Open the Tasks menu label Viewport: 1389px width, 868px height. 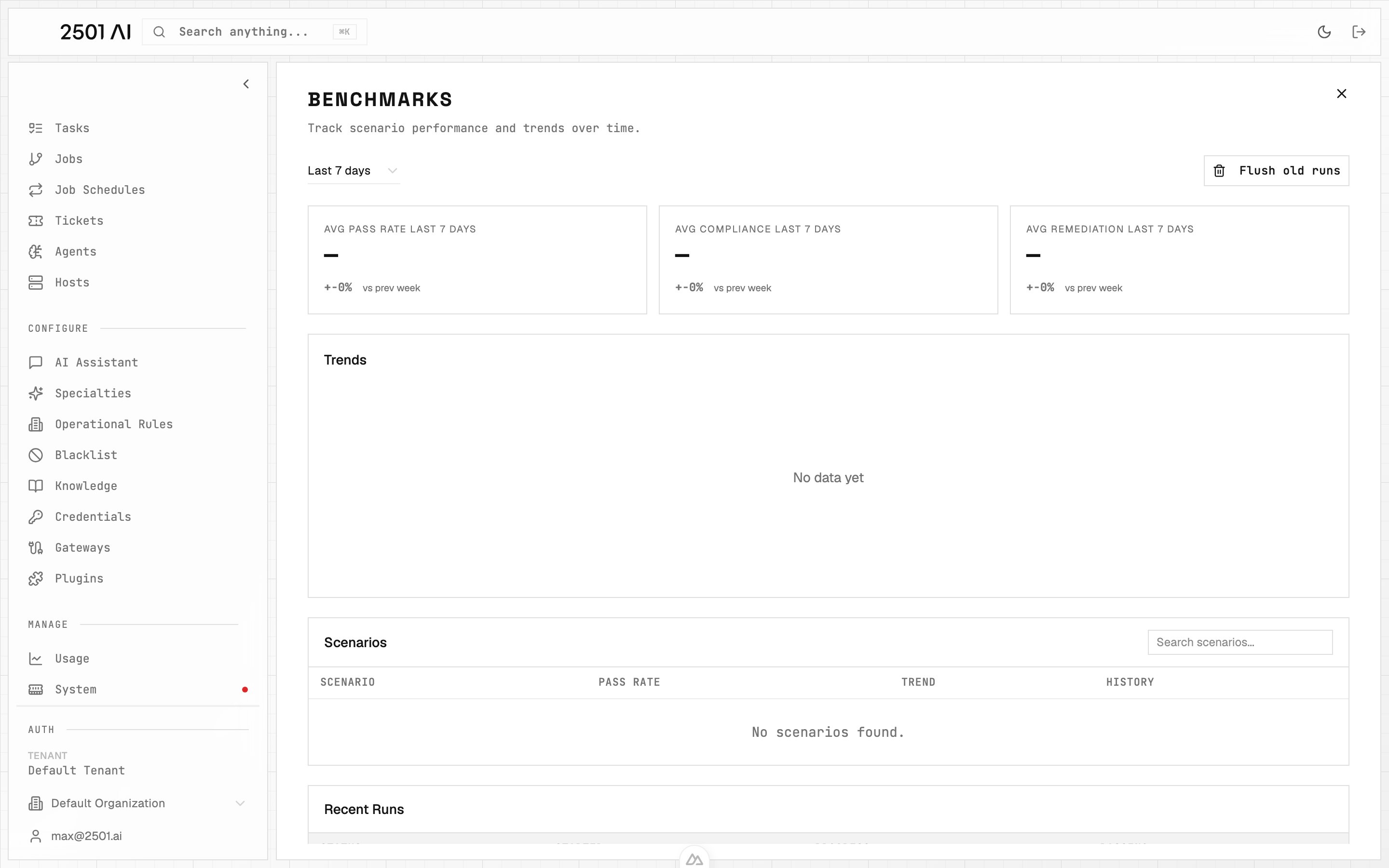tap(72, 128)
